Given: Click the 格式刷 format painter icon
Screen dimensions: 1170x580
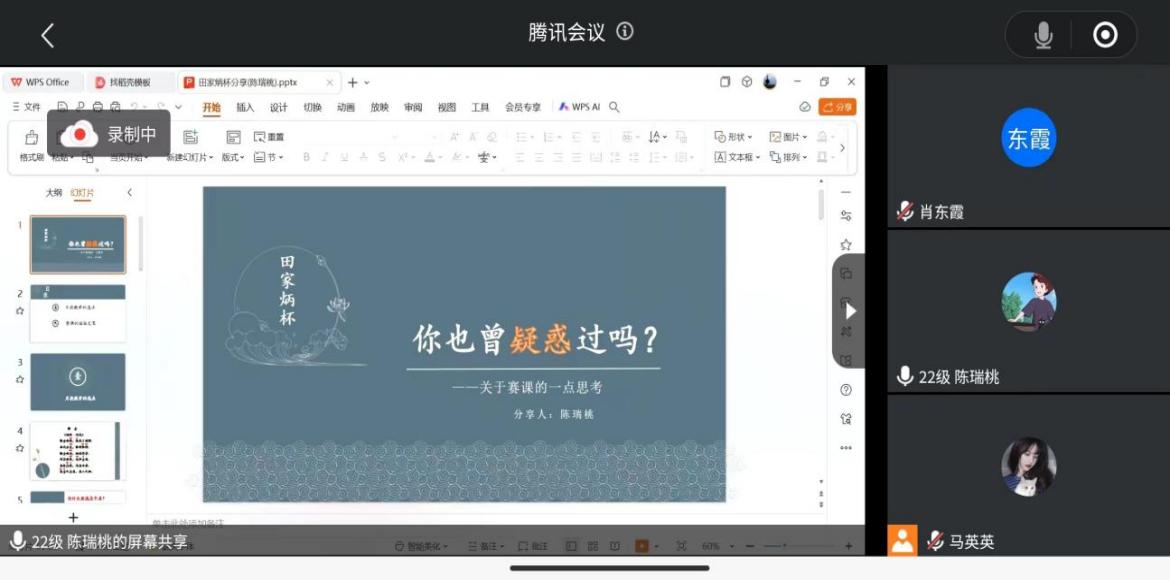Looking at the screenshot, I should click(31, 139).
